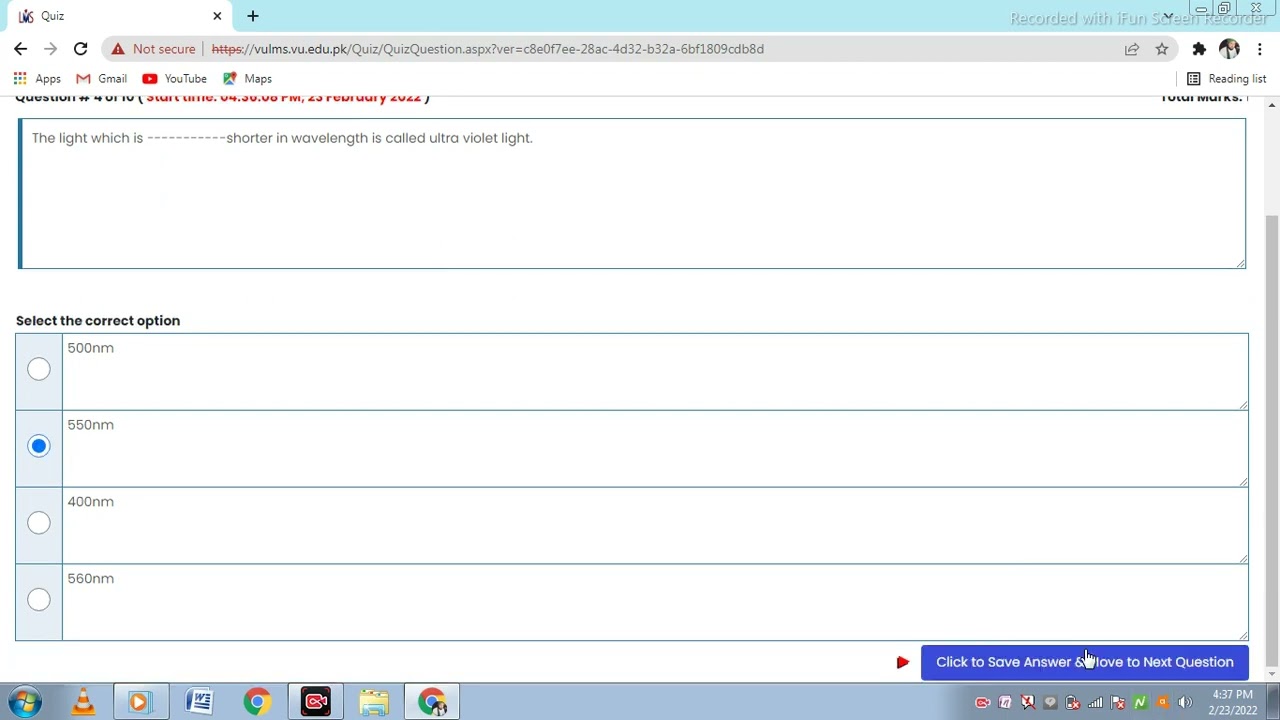Bookmark this page with the star icon
1280x720 pixels.
coord(1162,49)
